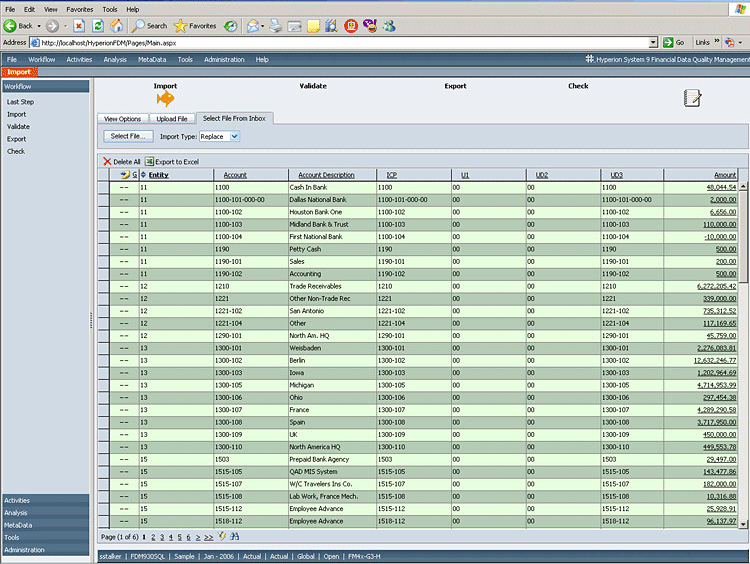Open the address bar dropdown arrow

(653, 43)
